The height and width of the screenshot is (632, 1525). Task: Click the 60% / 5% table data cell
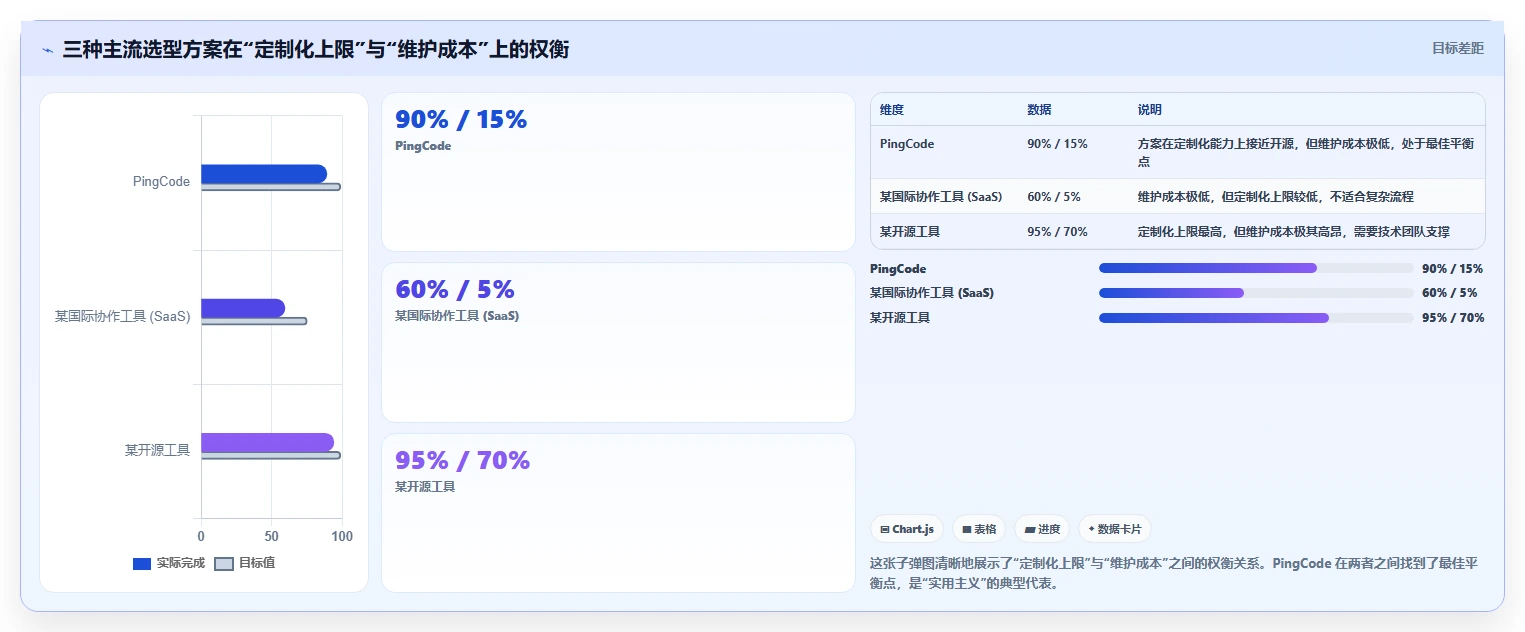tap(1053, 197)
